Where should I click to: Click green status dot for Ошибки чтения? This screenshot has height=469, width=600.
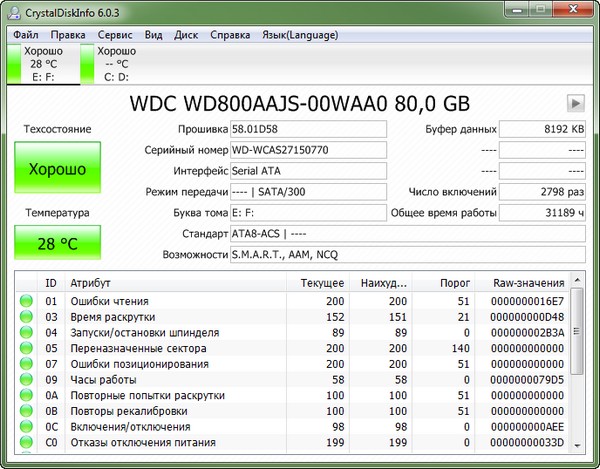click(x=26, y=301)
